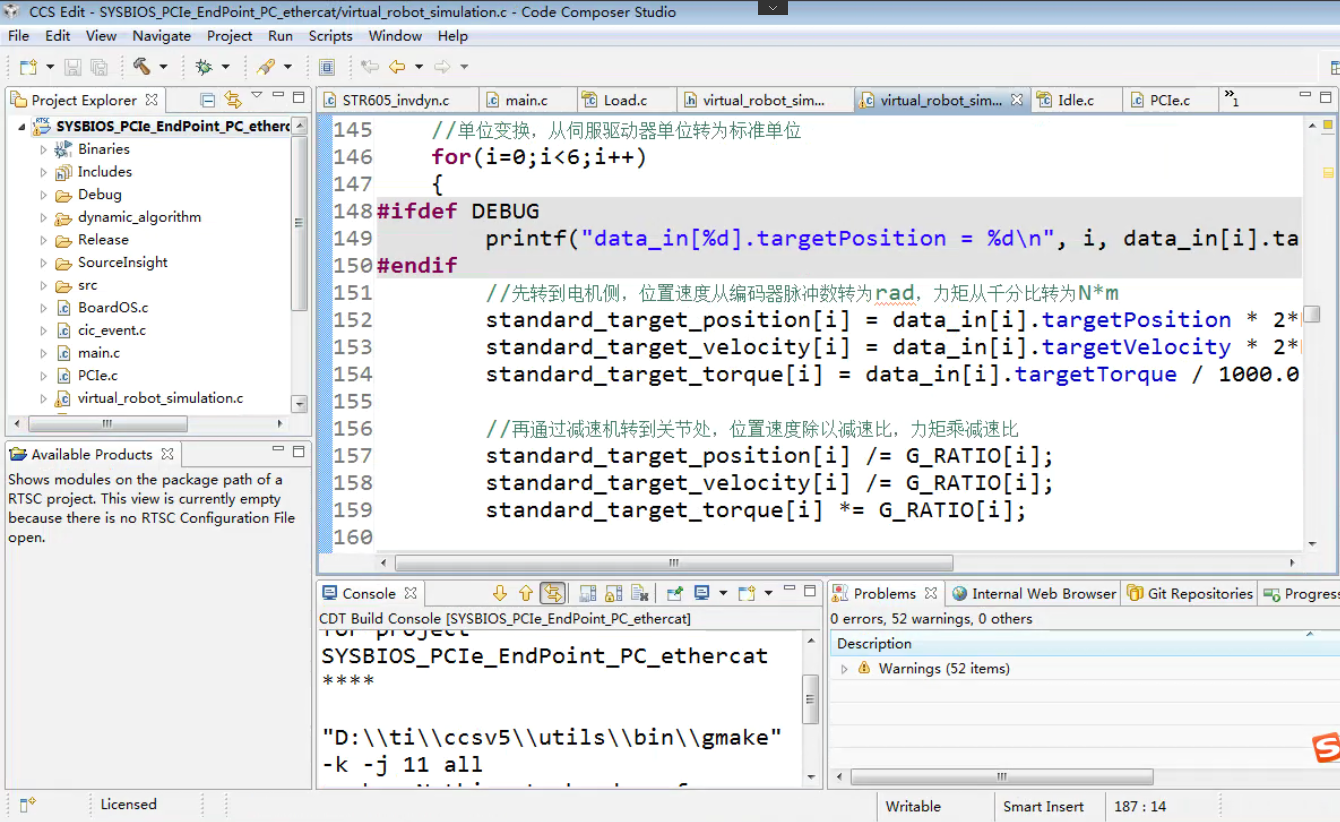Image resolution: width=1340 pixels, height=822 pixels.
Task: Open the Project menu
Action: [229, 36]
